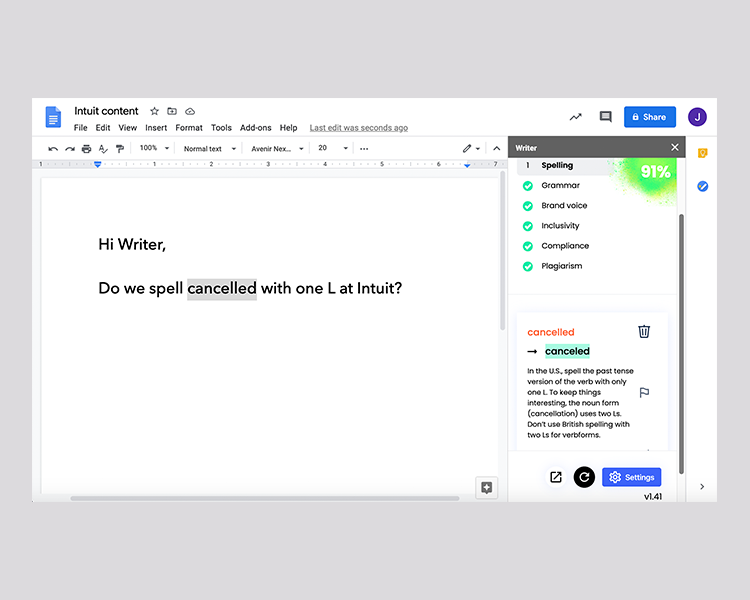Select the Compliance category

pyautogui.click(x=565, y=245)
